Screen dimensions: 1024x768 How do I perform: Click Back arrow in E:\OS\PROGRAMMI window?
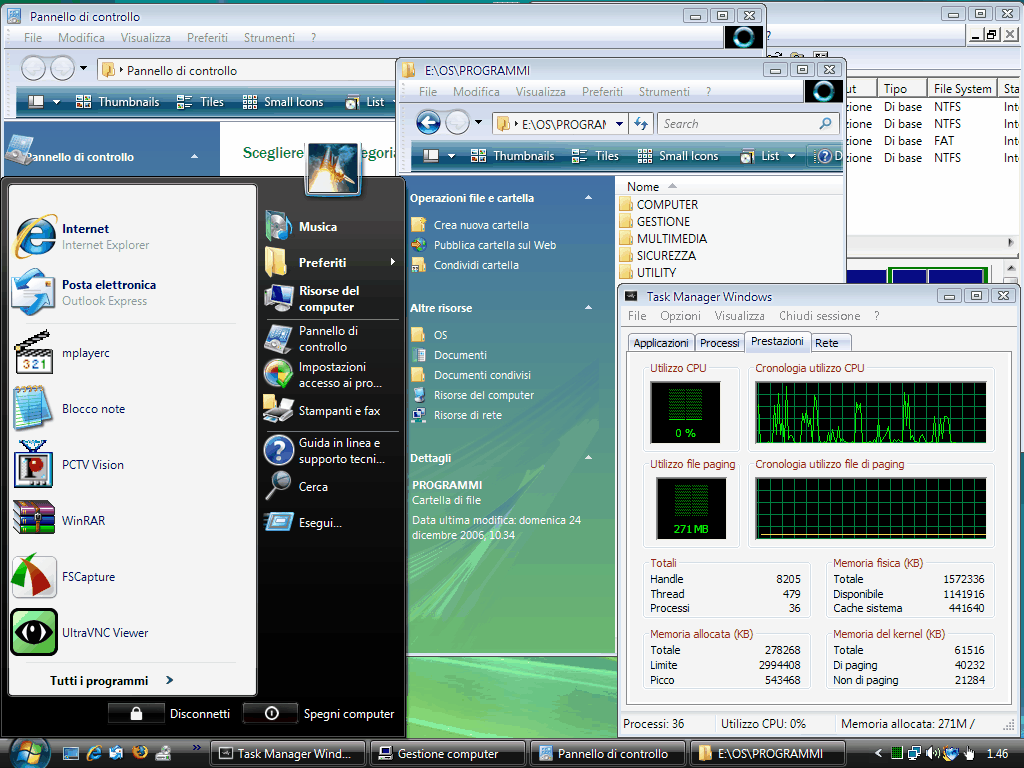click(428, 123)
